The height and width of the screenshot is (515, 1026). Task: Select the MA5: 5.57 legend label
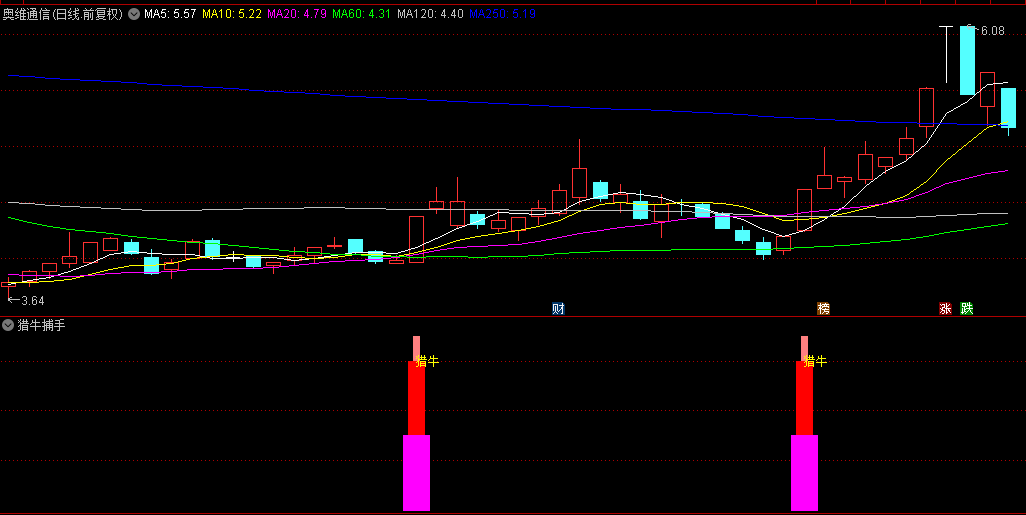point(170,14)
